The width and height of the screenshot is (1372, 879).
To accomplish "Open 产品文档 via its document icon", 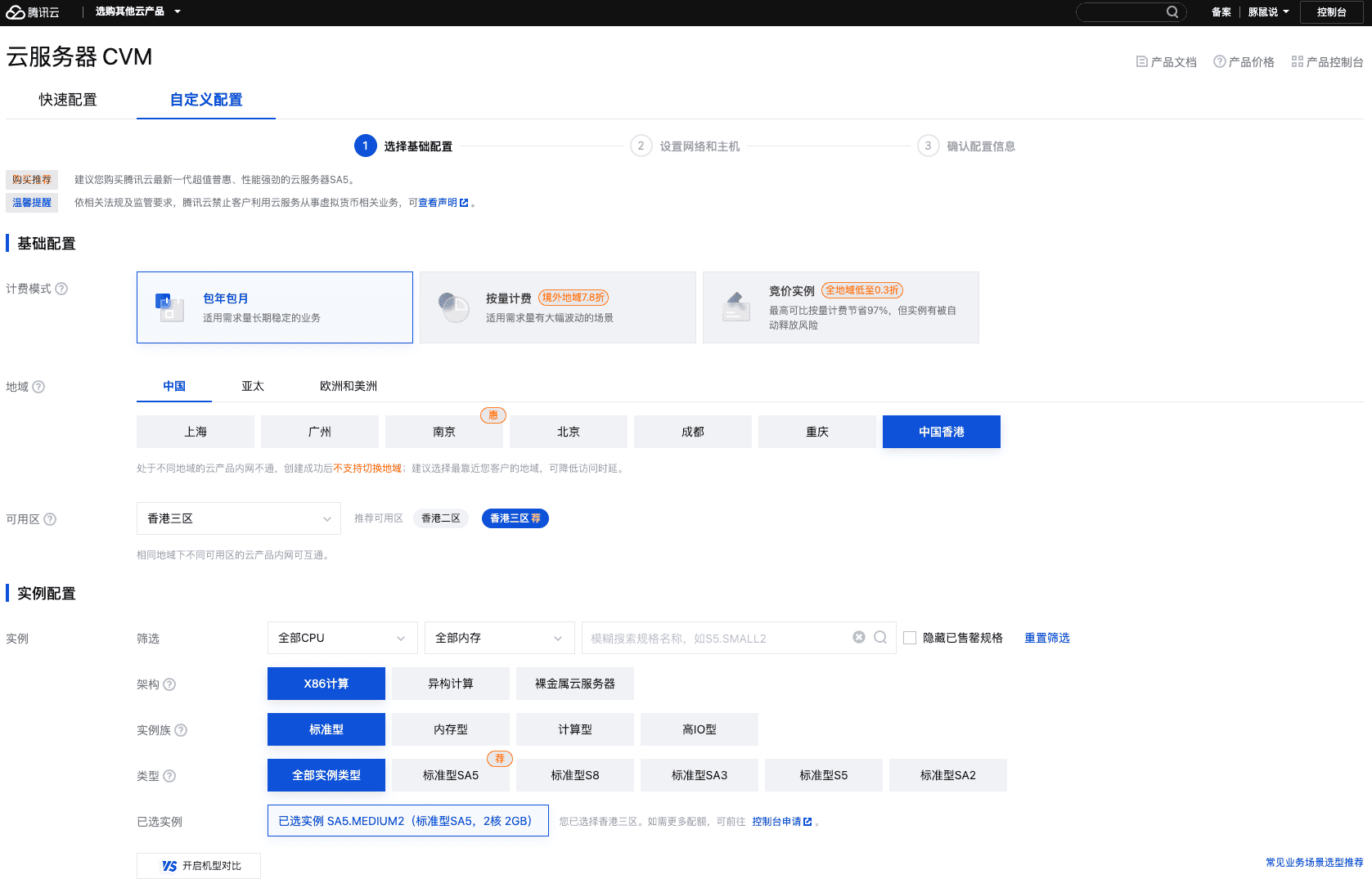I will tap(1142, 61).
